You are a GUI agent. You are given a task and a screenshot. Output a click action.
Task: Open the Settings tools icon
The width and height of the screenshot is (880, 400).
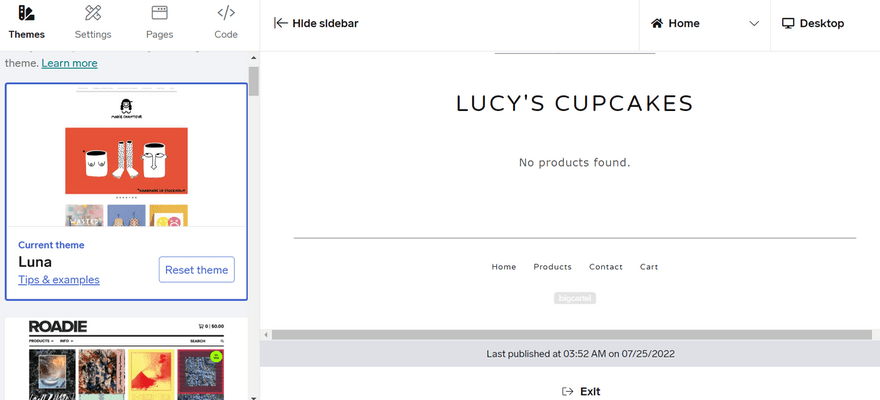[93, 13]
